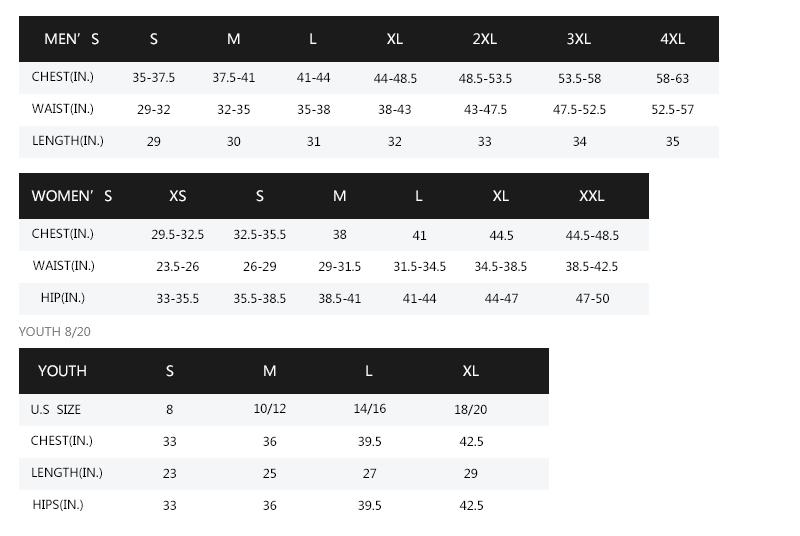Click women's XS chest value 29.5-32.5
Screen dimensions: 800x536
point(178,235)
